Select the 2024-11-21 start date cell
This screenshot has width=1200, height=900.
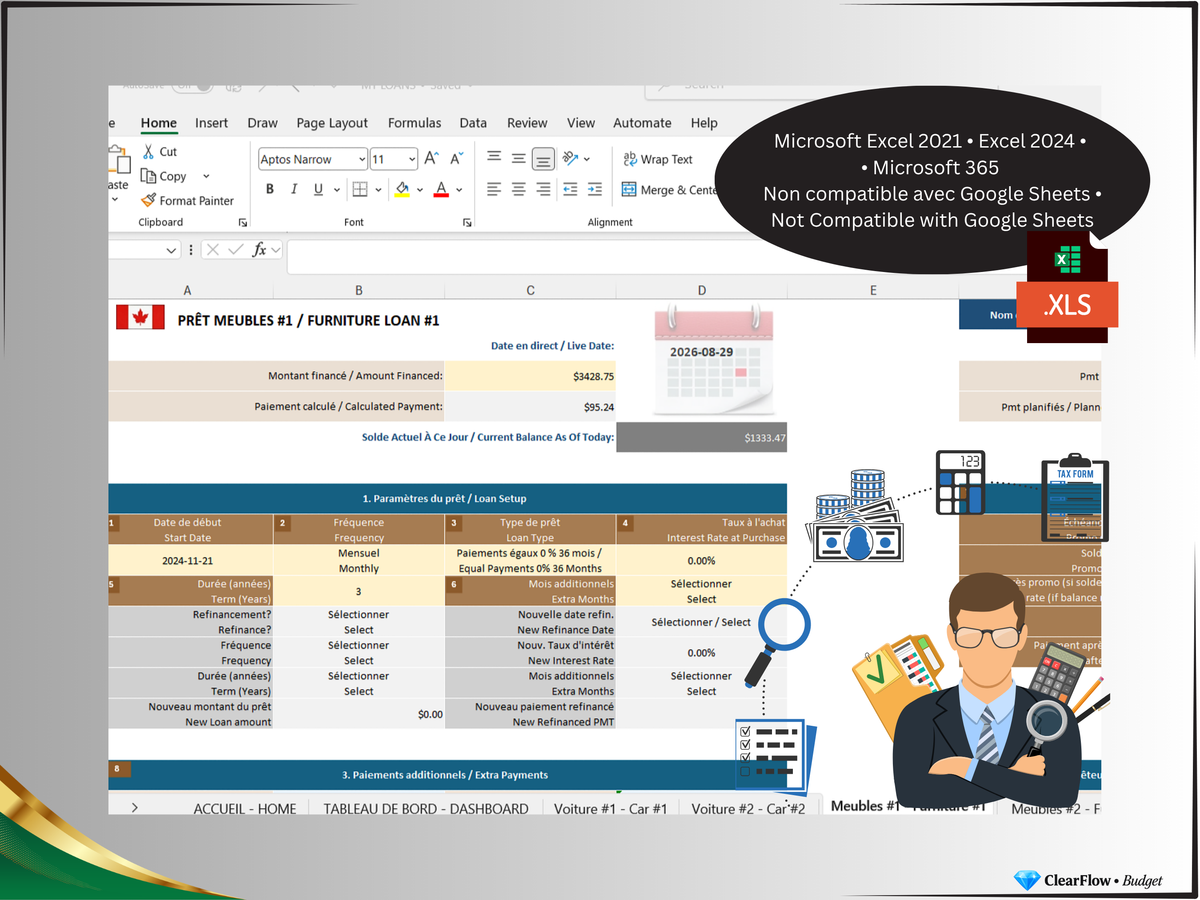coord(190,560)
